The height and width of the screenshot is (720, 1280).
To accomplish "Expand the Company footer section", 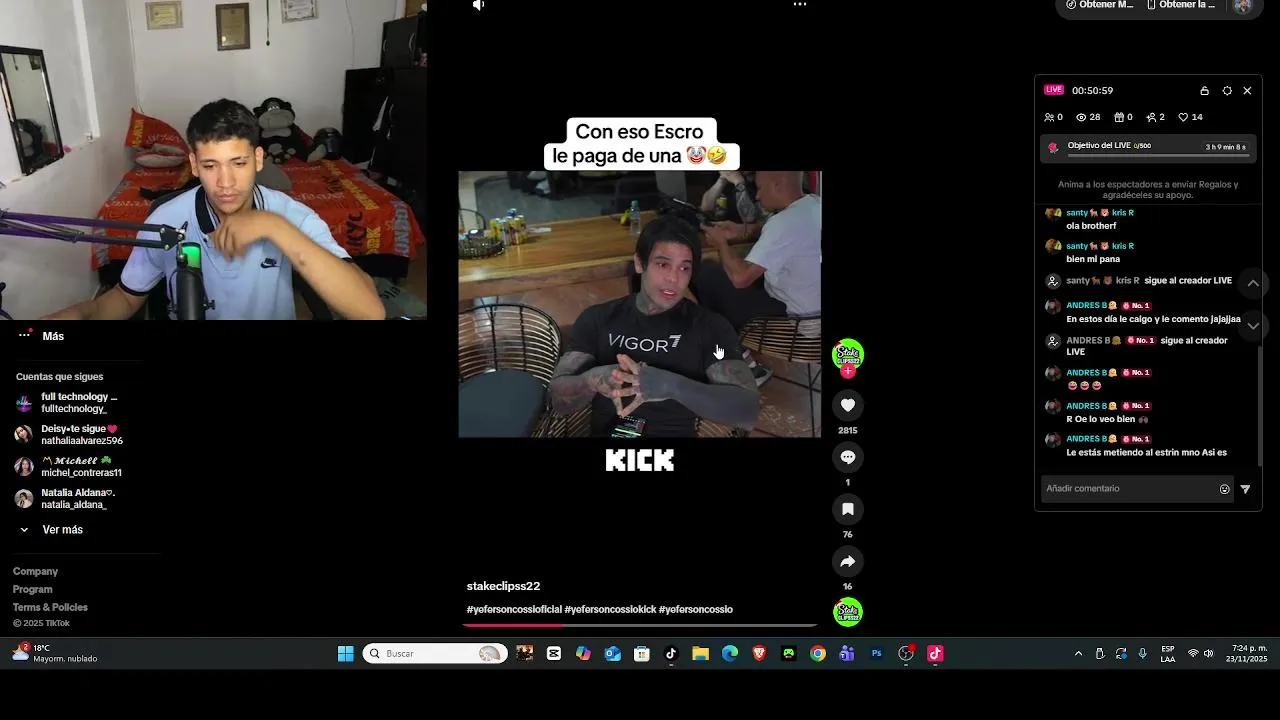I will pos(35,571).
